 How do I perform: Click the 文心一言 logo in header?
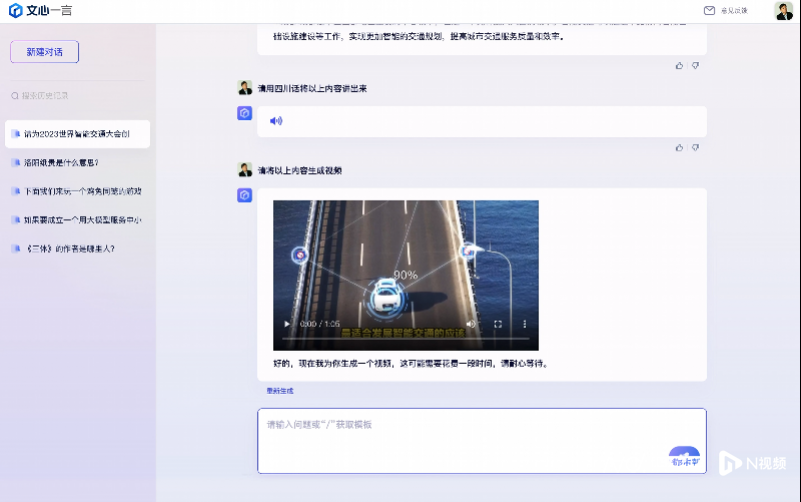(41, 11)
